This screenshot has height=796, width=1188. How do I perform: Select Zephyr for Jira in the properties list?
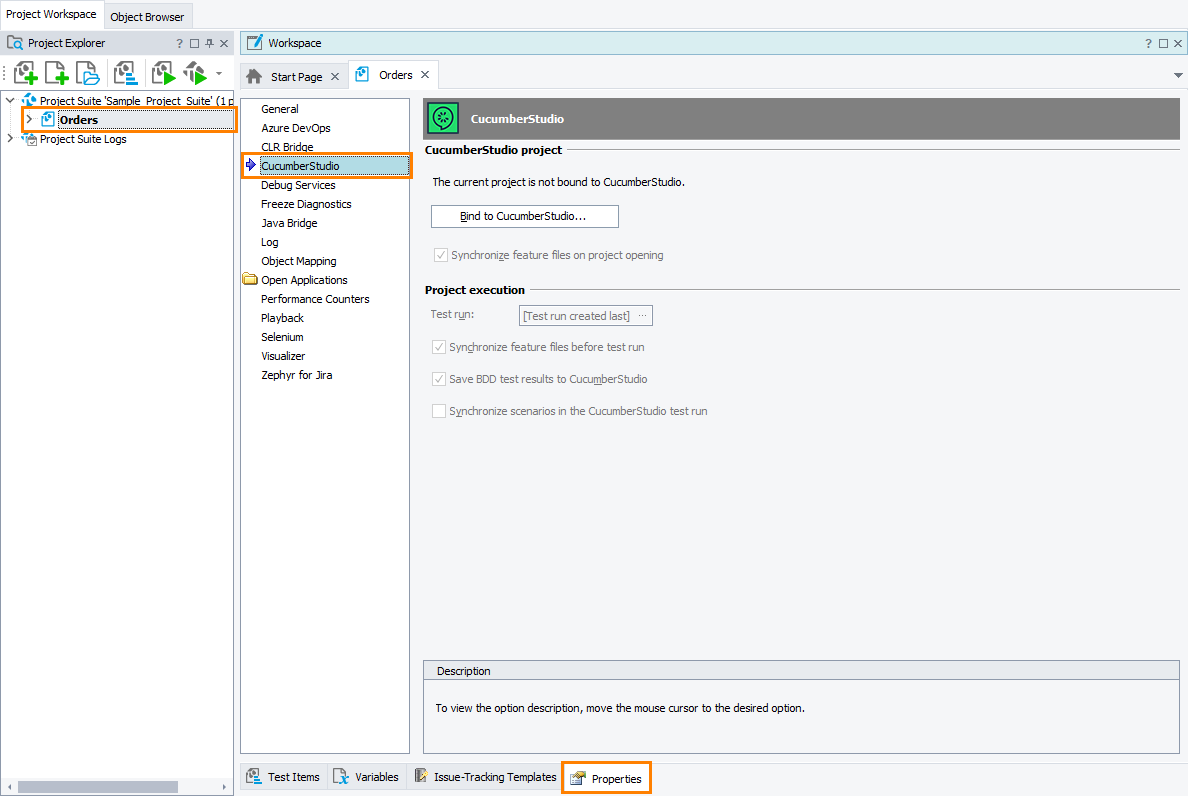[296, 375]
